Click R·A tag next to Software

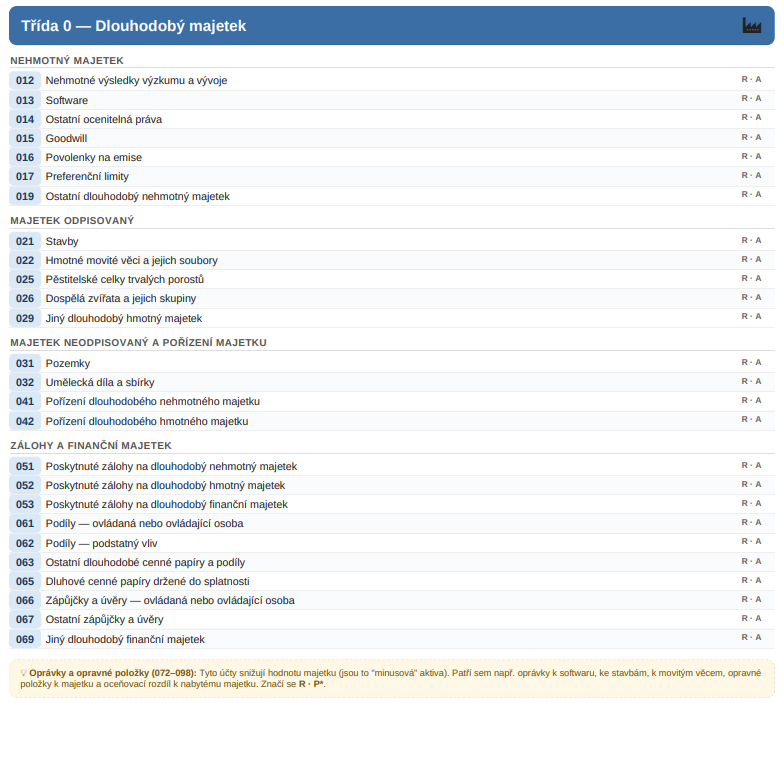[751, 98]
